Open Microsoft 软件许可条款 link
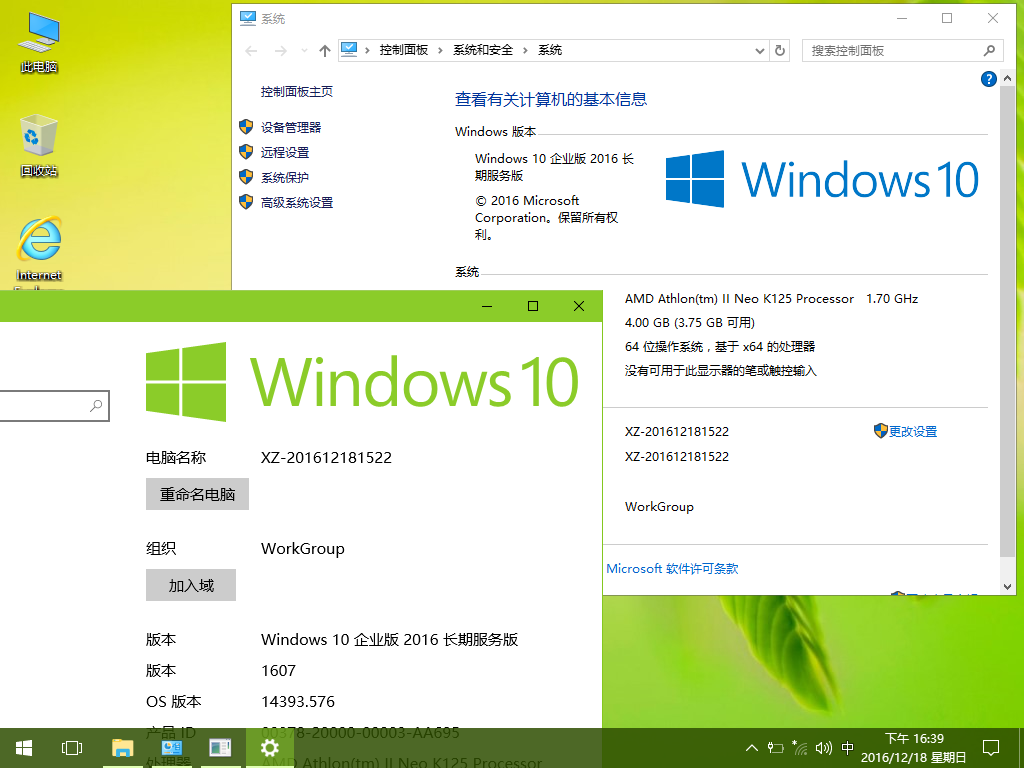The width and height of the screenshot is (1024, 768). click(672, 569)
